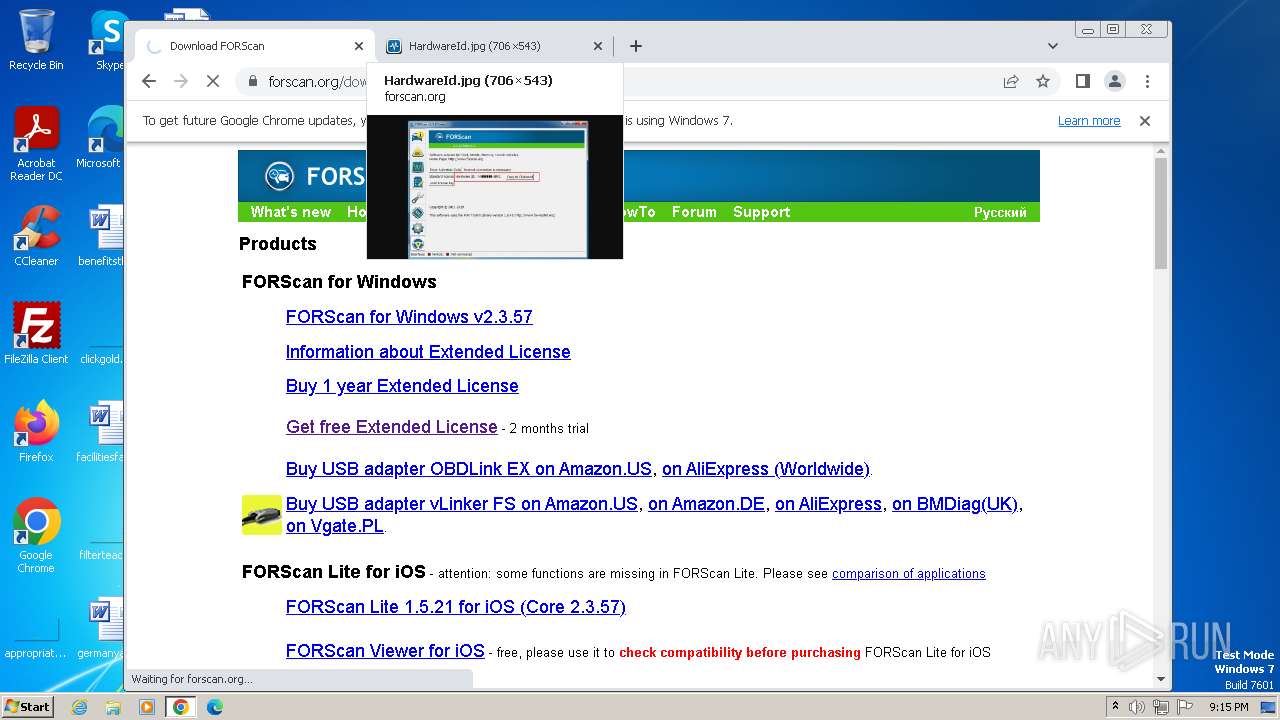This screenshot has width=1280, height=720.
Task: Open the on BMDiag(UK) link
Action: [x=955, y=504]
